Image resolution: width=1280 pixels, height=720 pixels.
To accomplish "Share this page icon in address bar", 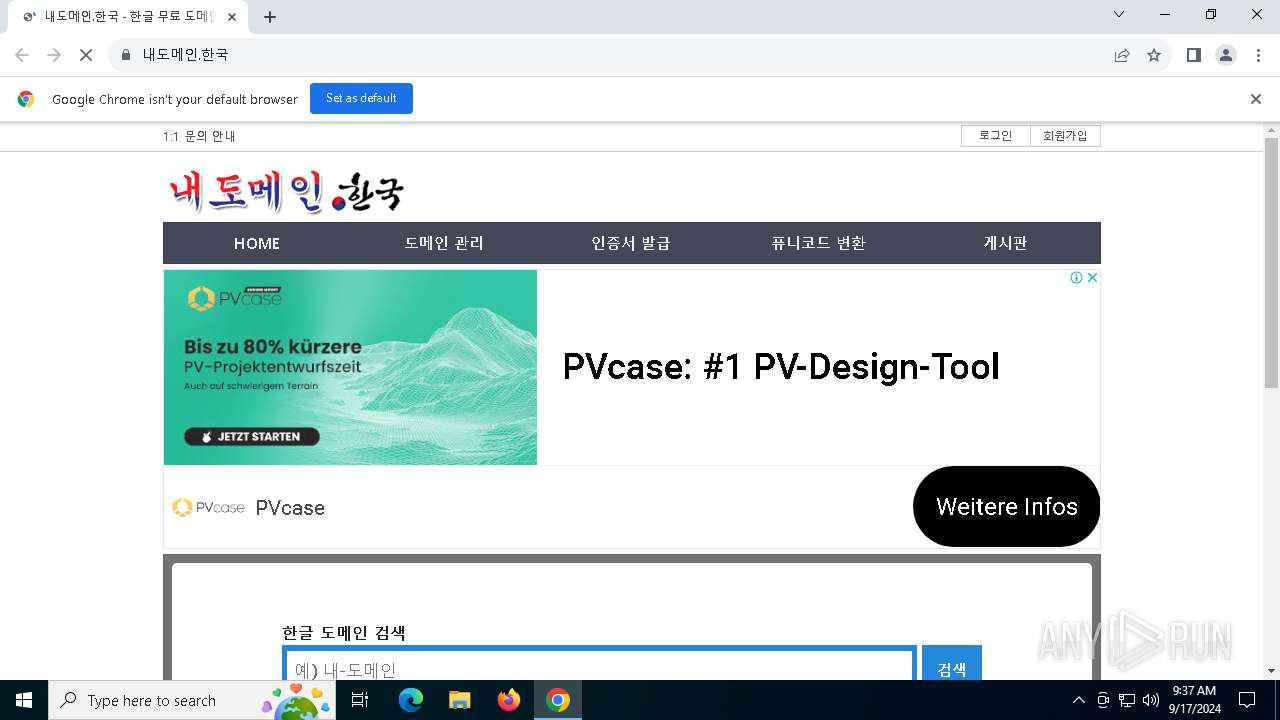I will 1122,55.
